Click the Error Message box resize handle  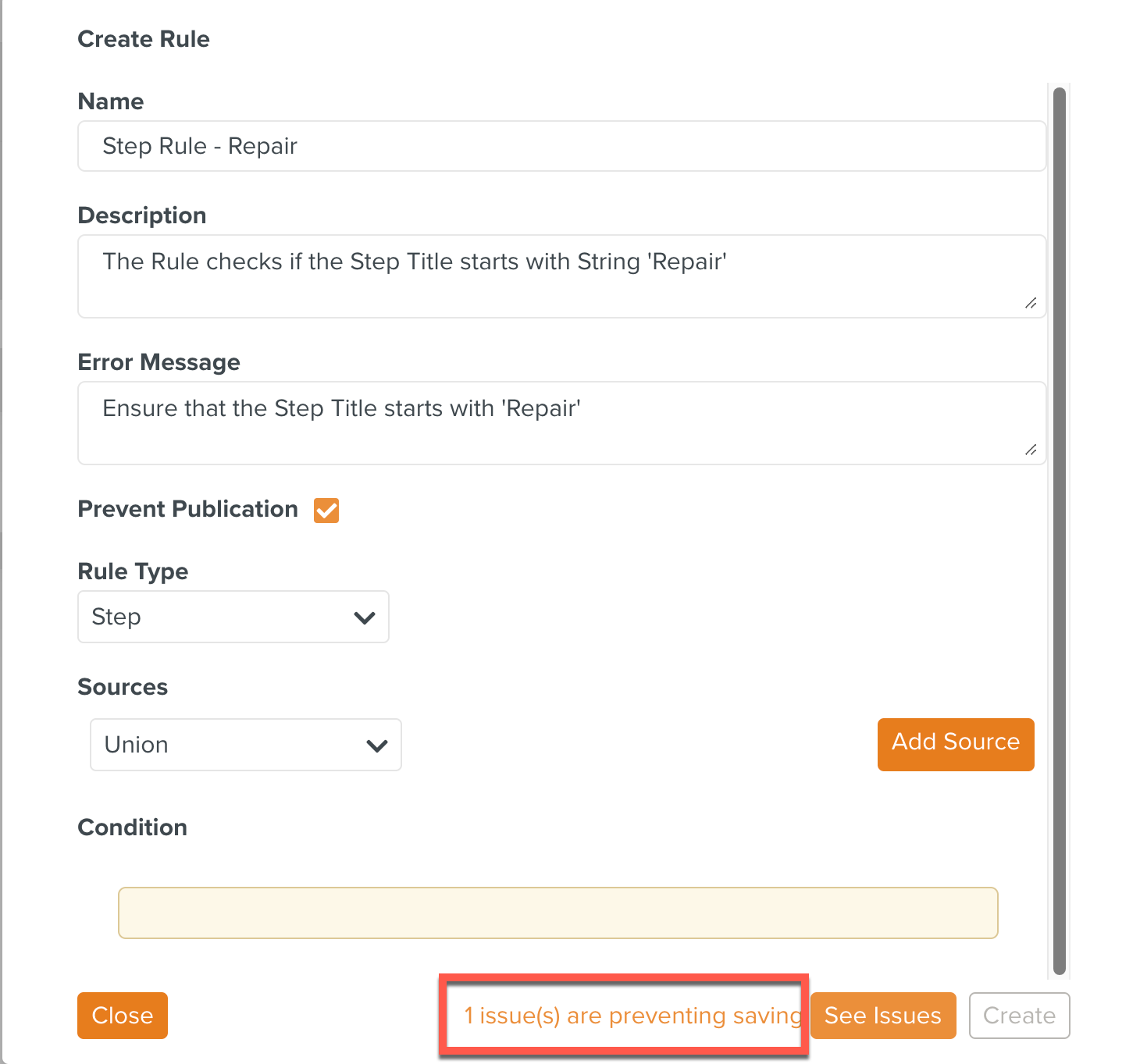tap(1031, 450)
